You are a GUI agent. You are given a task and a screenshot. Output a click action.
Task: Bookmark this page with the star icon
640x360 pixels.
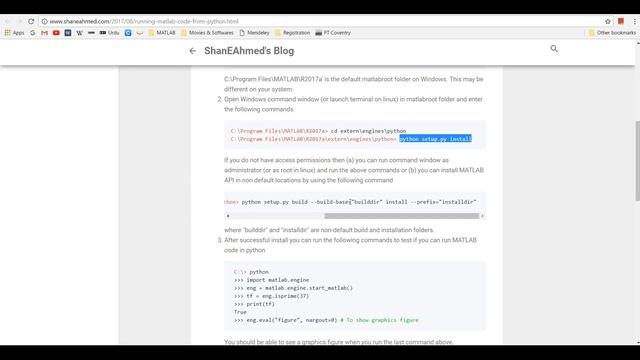(608, 21)
